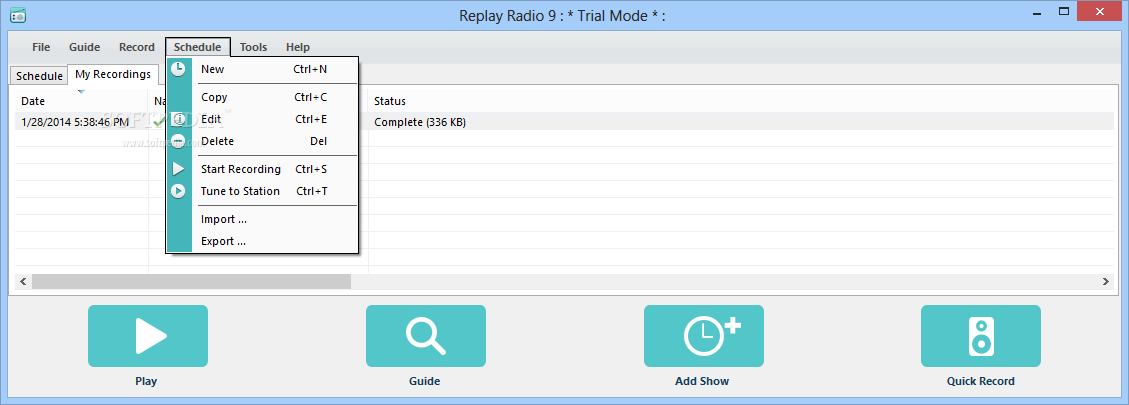Click the magnifier Guide tile
This screenshot has width=1129, height=405.
point(426,336)
